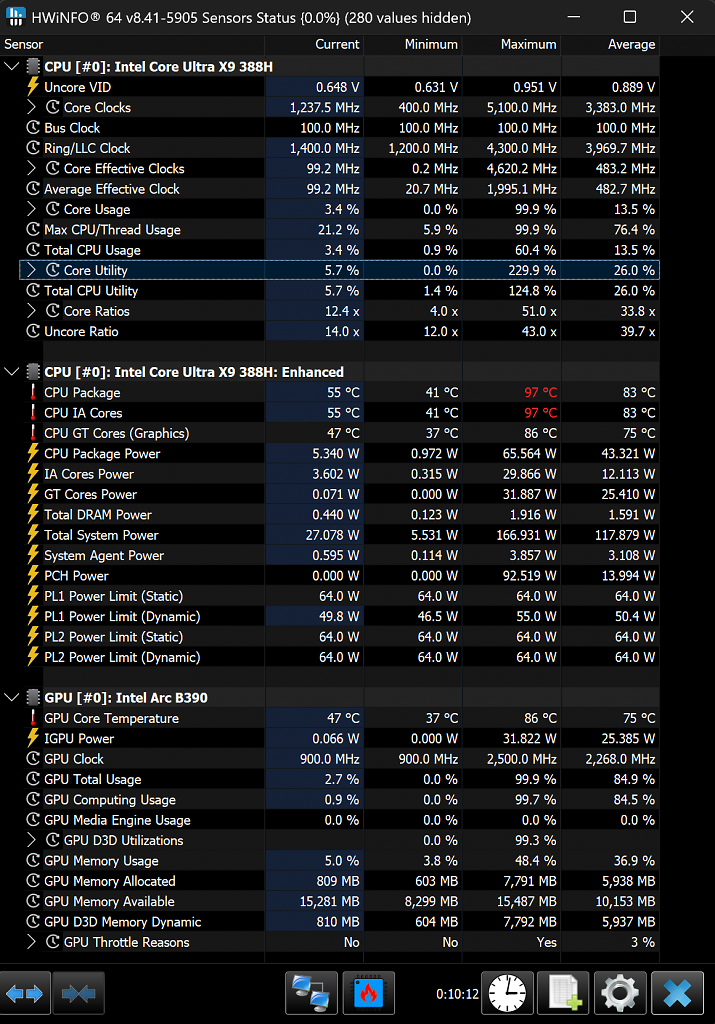Select the GPU Memory Available row

[x=340, y=902]
